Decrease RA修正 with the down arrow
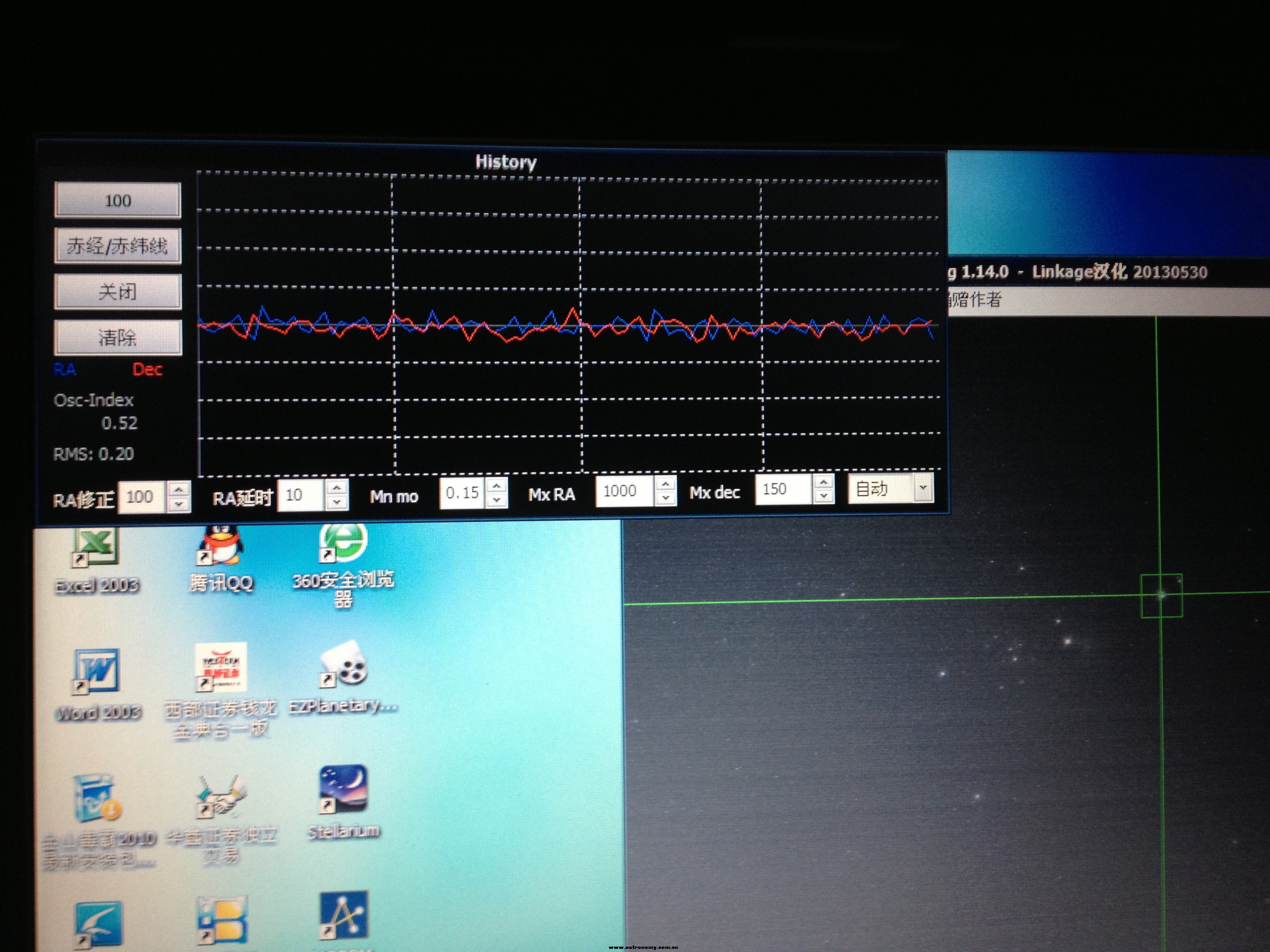The width and height of the screenshot is (1270, 952). (x=179, y=504)
